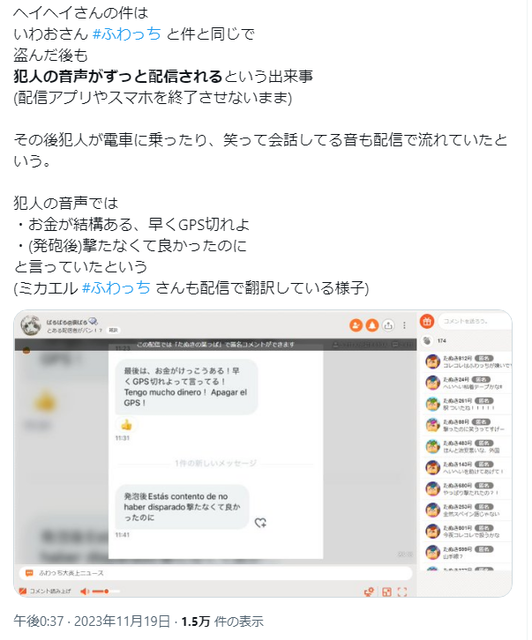Click the comment input field コメントを送ろう
The width and height of the screenshot is (532, 640).
[474, 321]
